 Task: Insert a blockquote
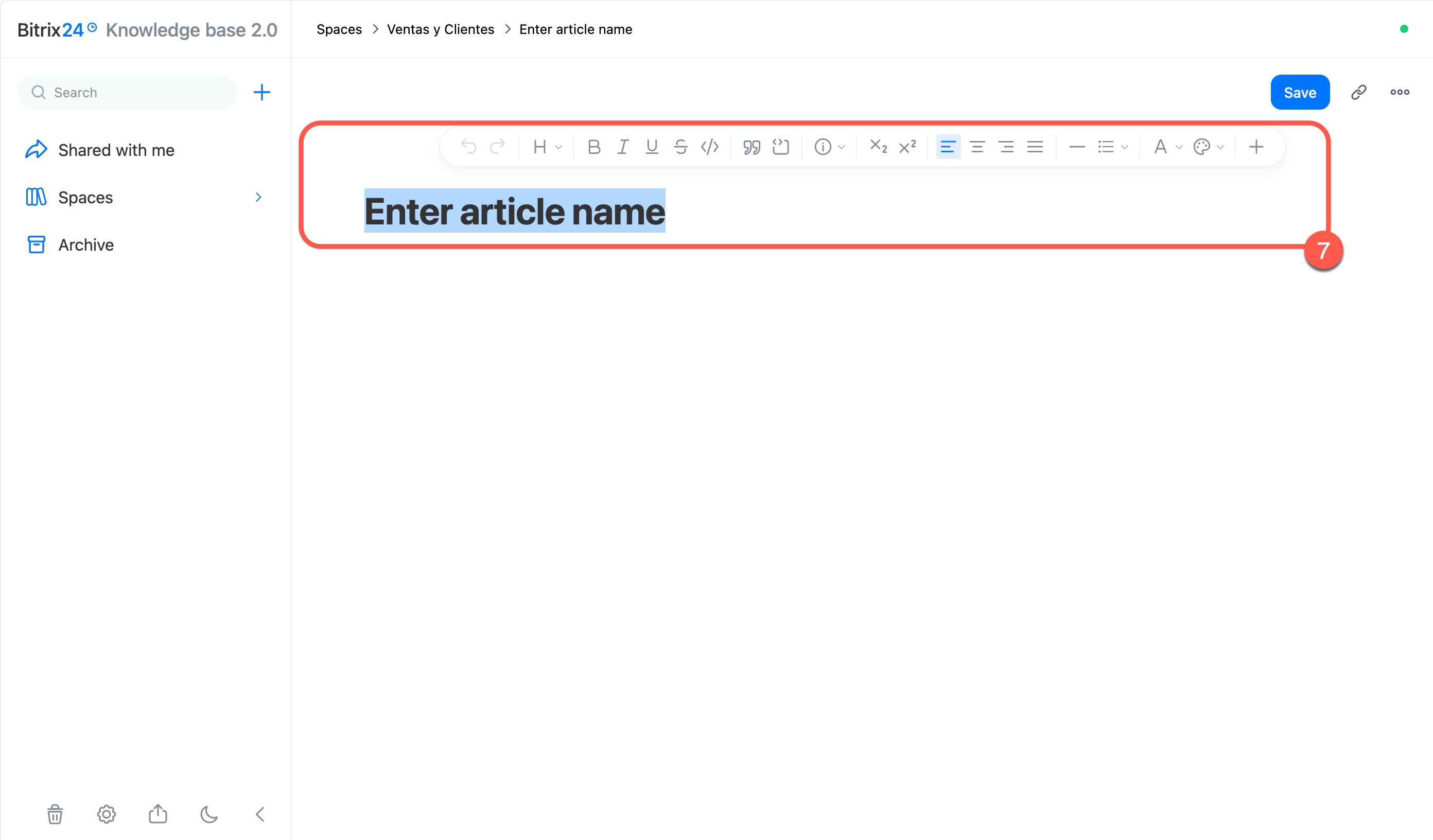[x=752, y=147]
